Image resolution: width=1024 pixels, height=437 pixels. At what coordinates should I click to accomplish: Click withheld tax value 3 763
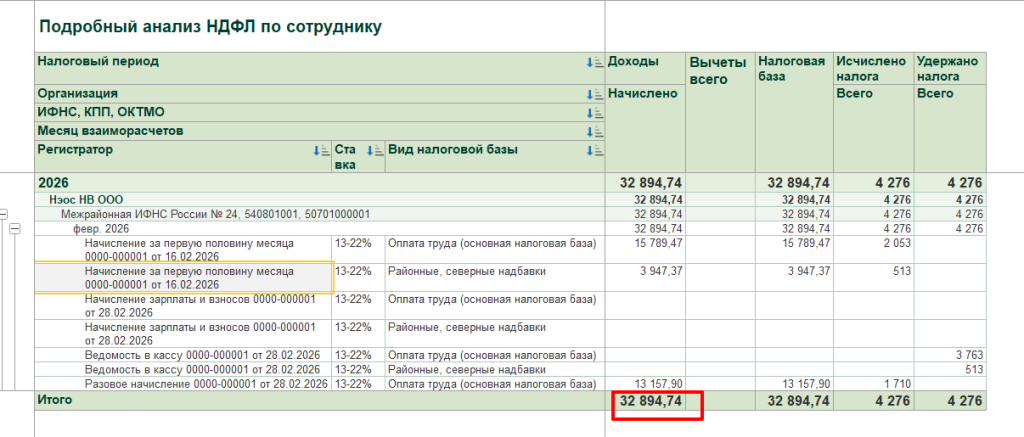[968, 354]
